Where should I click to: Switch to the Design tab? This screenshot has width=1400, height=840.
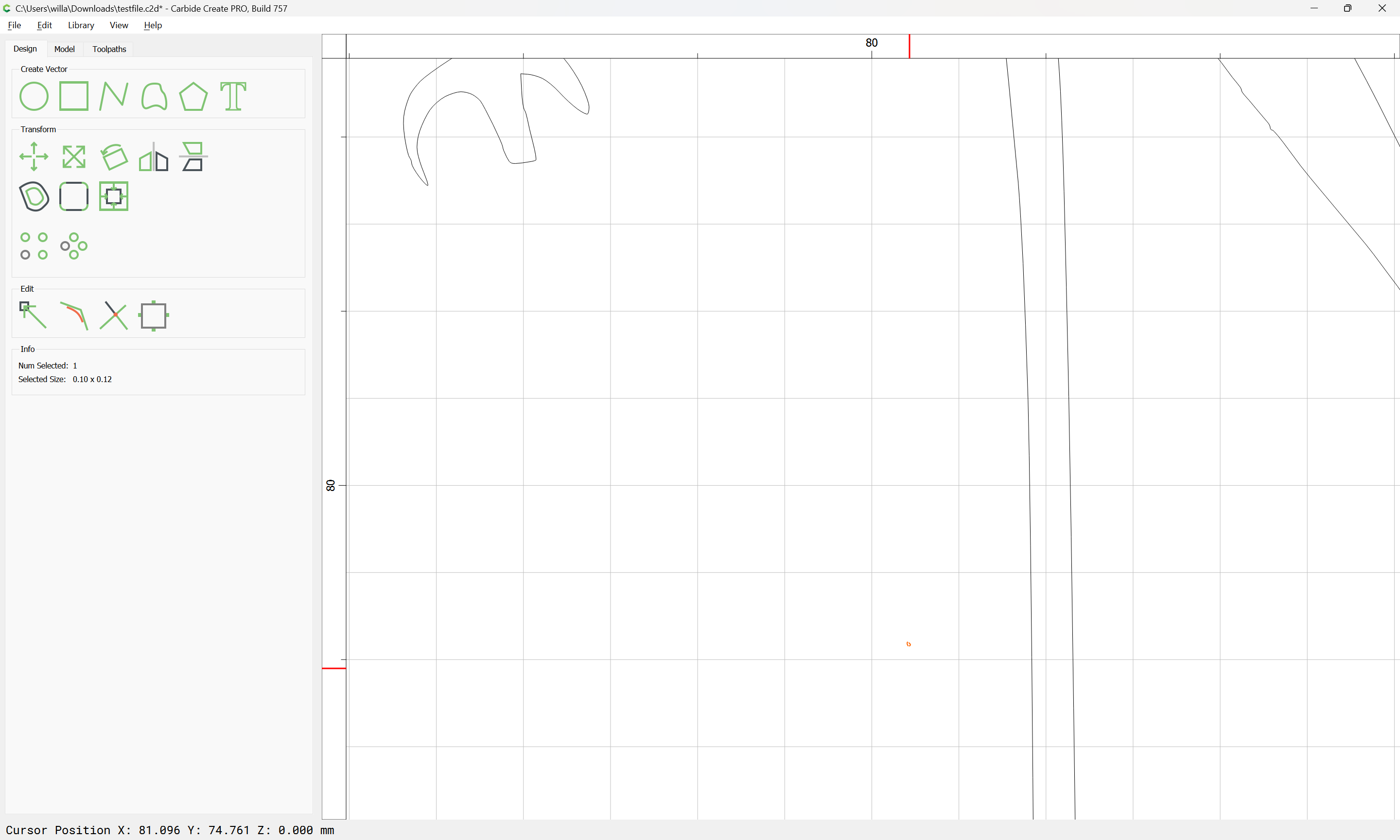(x=25, y=49)
